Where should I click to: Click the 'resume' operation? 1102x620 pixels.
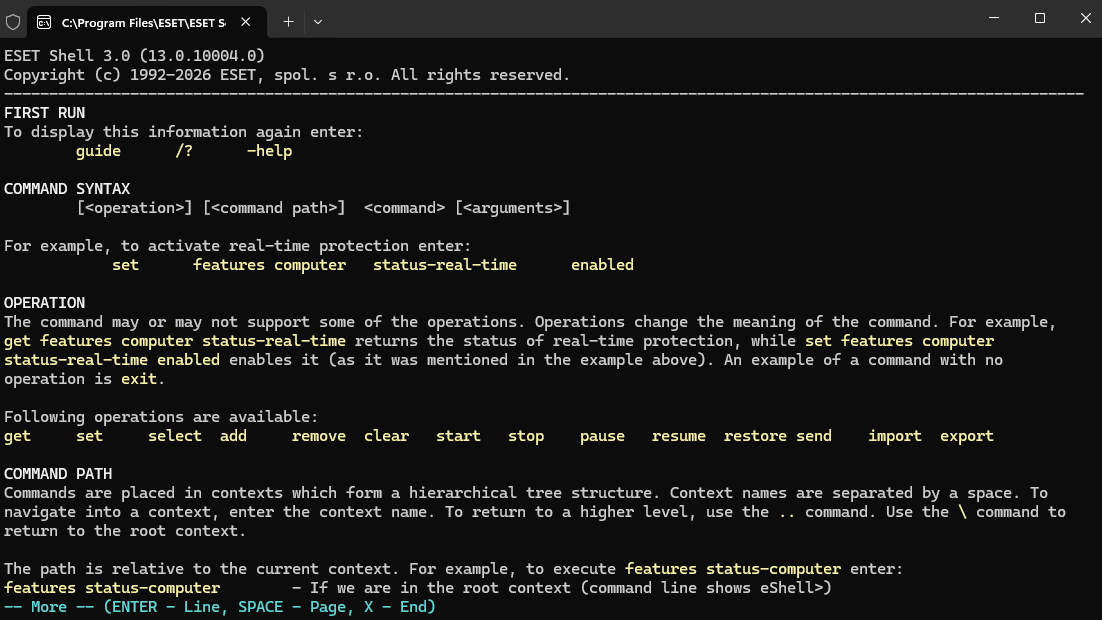(678, 436)
